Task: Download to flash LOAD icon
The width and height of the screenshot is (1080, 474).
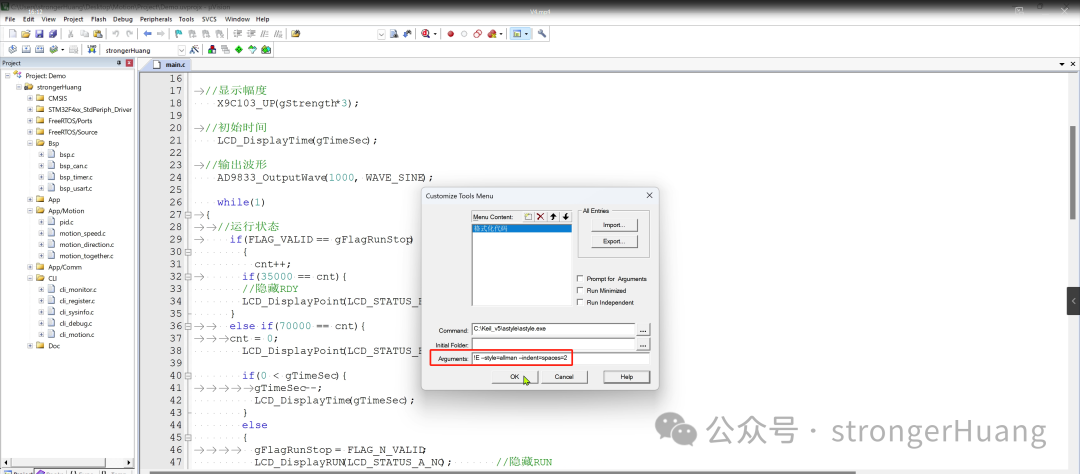Action: pyautogui.click(x=92, y=50)
